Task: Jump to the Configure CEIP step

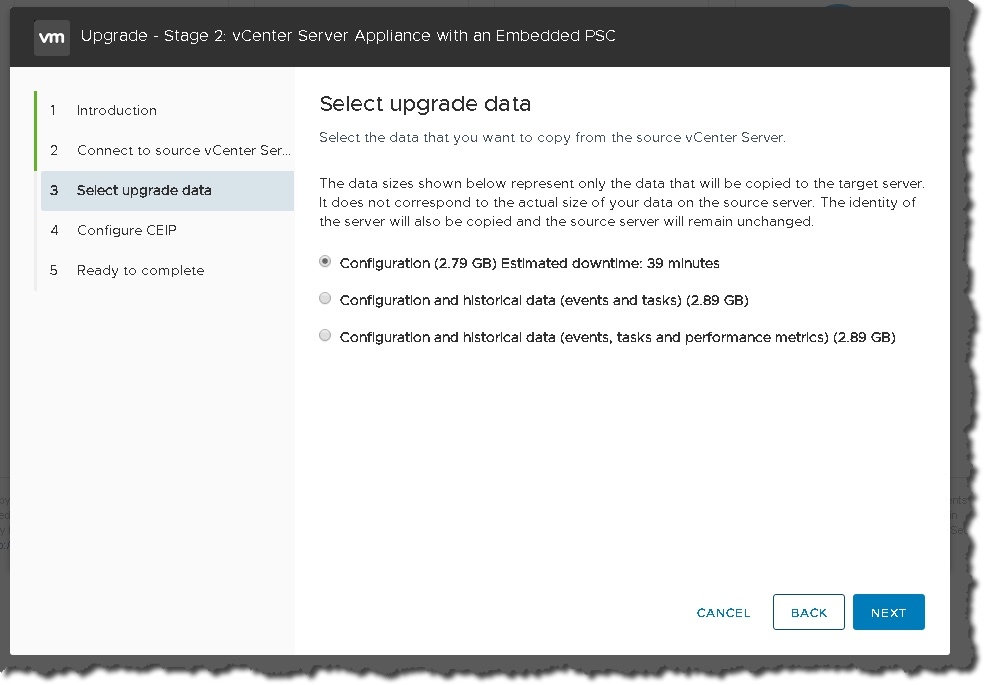Action: pos(126,230)
